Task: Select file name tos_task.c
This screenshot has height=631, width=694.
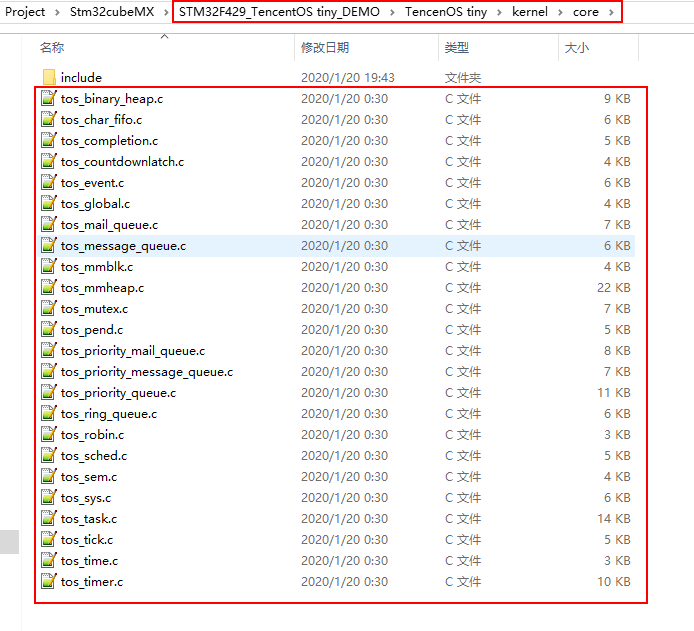Action: [89, 519]
